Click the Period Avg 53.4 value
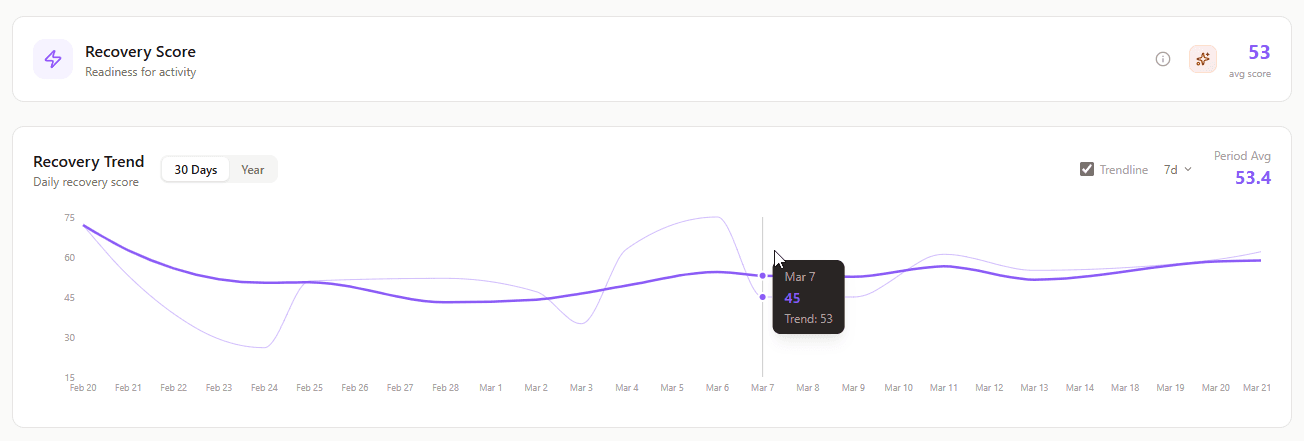This screenshot has width=1304, height=441. (1252, 178)
